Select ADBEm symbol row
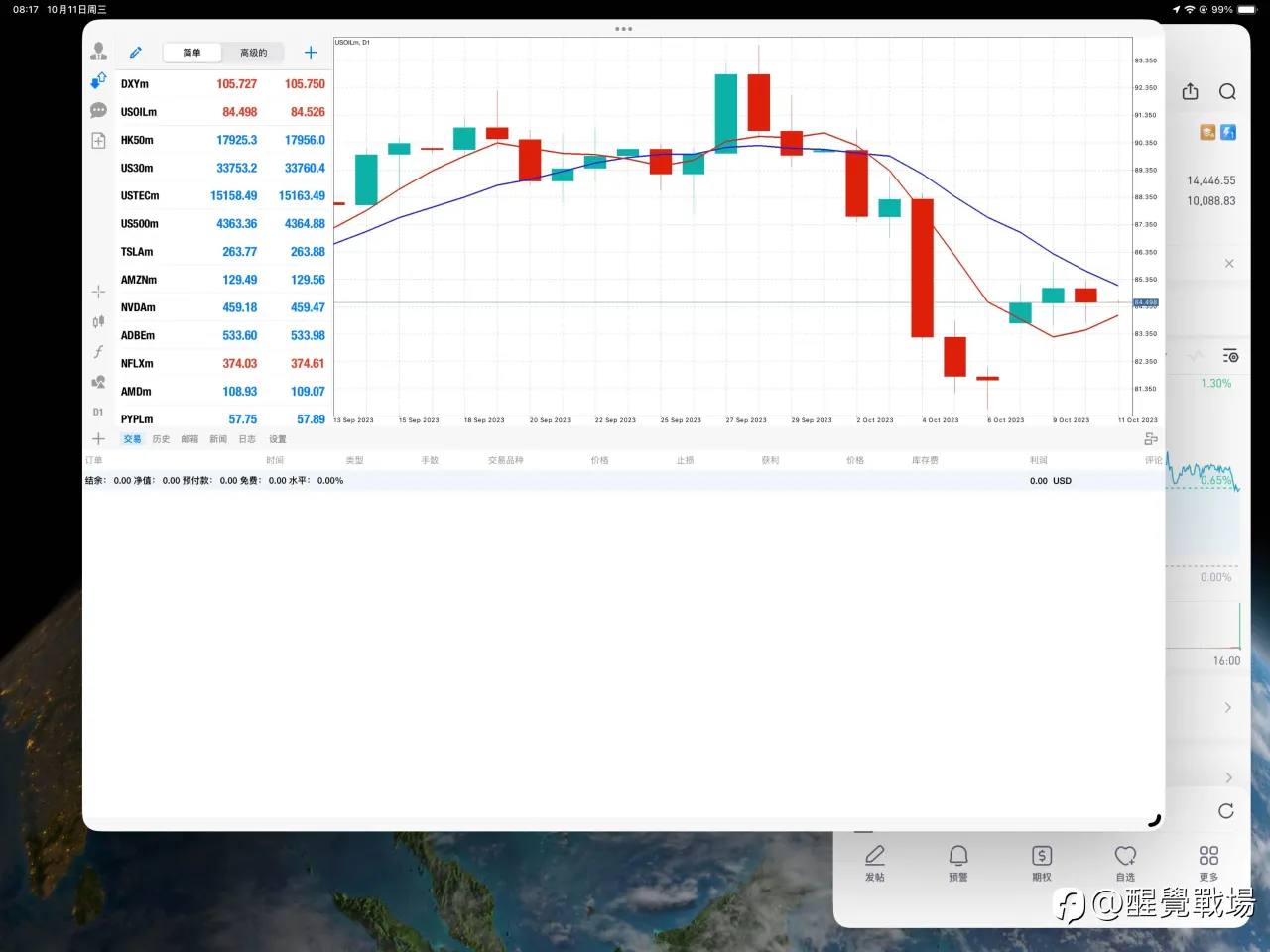 (x=223, y=335)
